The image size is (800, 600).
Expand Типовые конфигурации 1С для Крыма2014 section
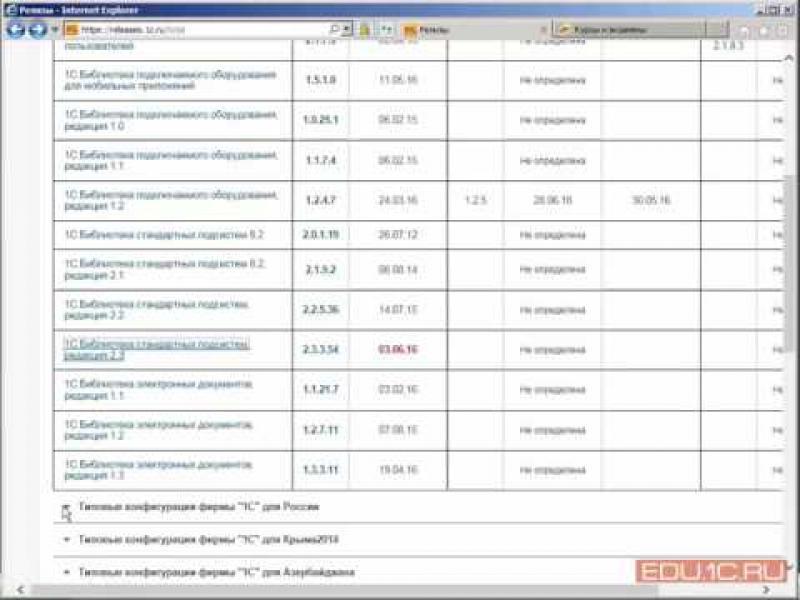208,539
